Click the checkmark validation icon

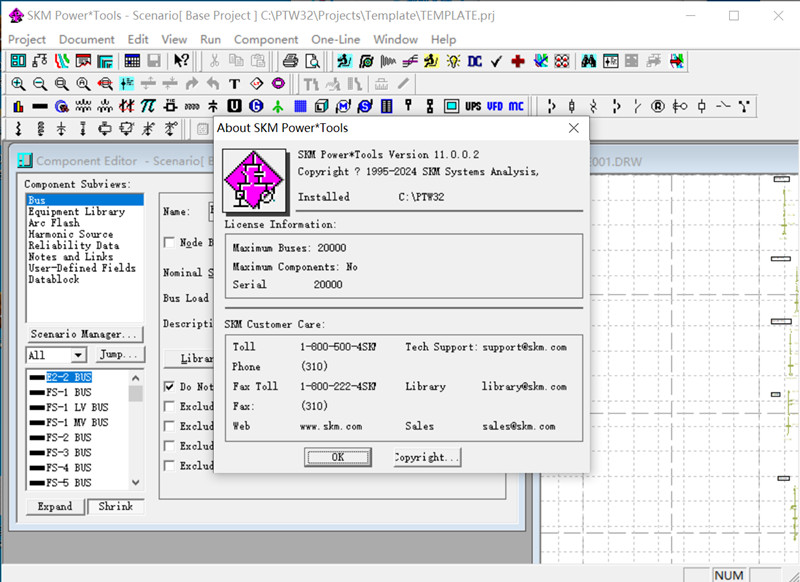[x=496, y=61]
